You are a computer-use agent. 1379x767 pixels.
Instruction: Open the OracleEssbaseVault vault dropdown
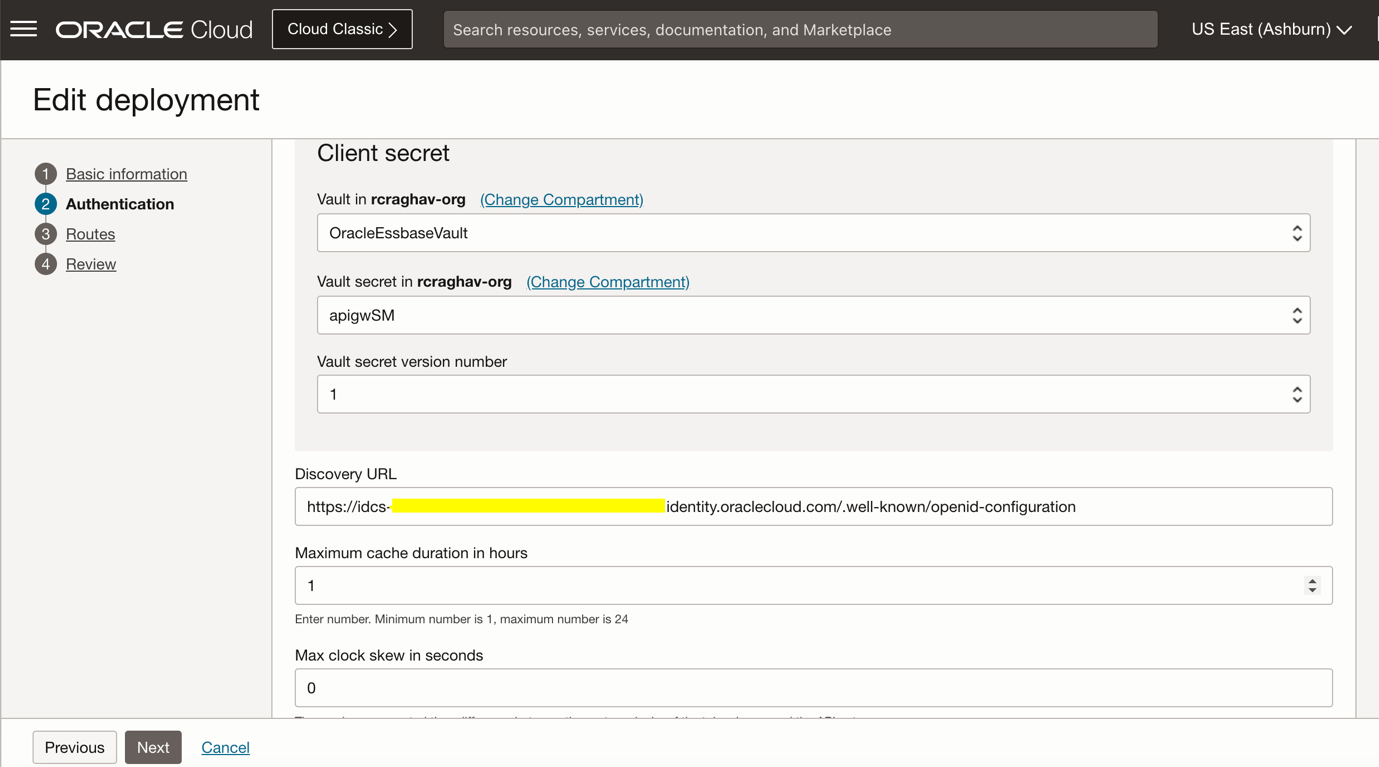point(813,233)
